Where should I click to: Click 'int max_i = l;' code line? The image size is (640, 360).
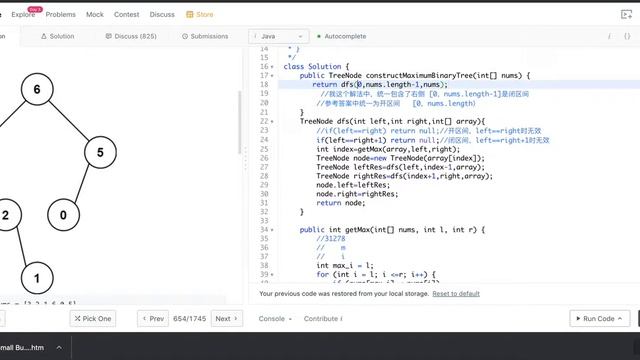pos(345,266)
